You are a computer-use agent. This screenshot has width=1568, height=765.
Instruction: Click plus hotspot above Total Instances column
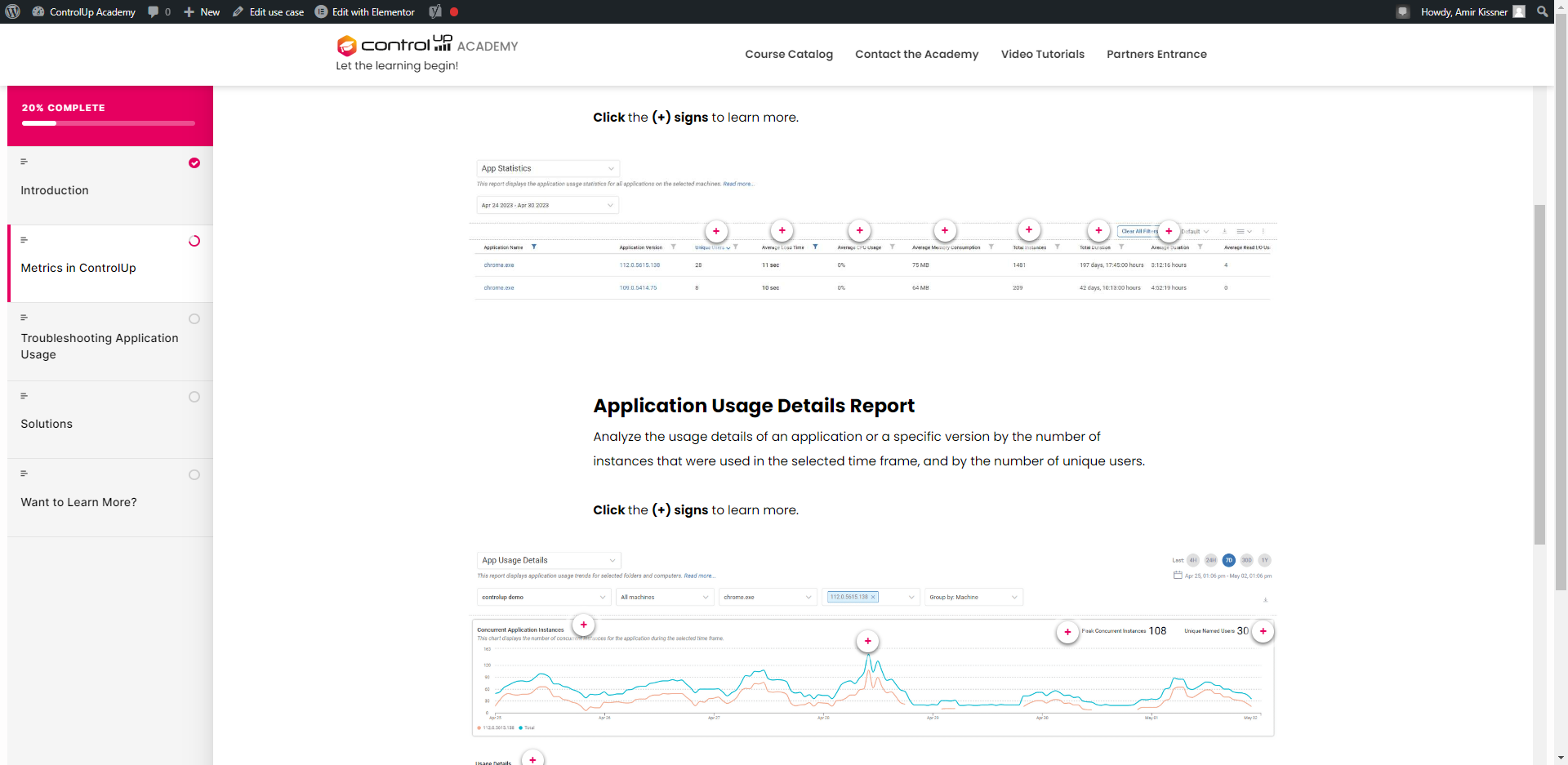click(1029, 229)
